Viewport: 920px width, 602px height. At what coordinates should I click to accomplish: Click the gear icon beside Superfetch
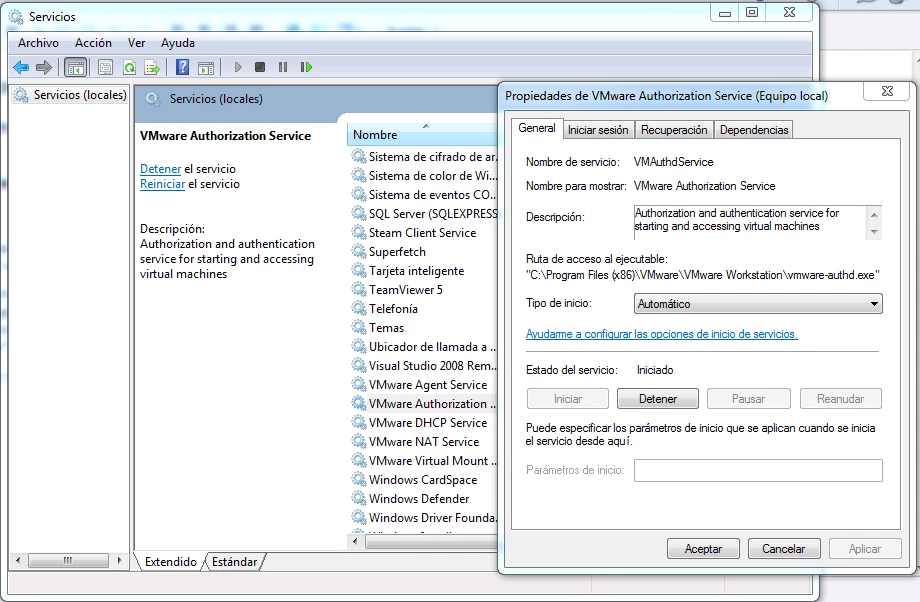point(358,252)
